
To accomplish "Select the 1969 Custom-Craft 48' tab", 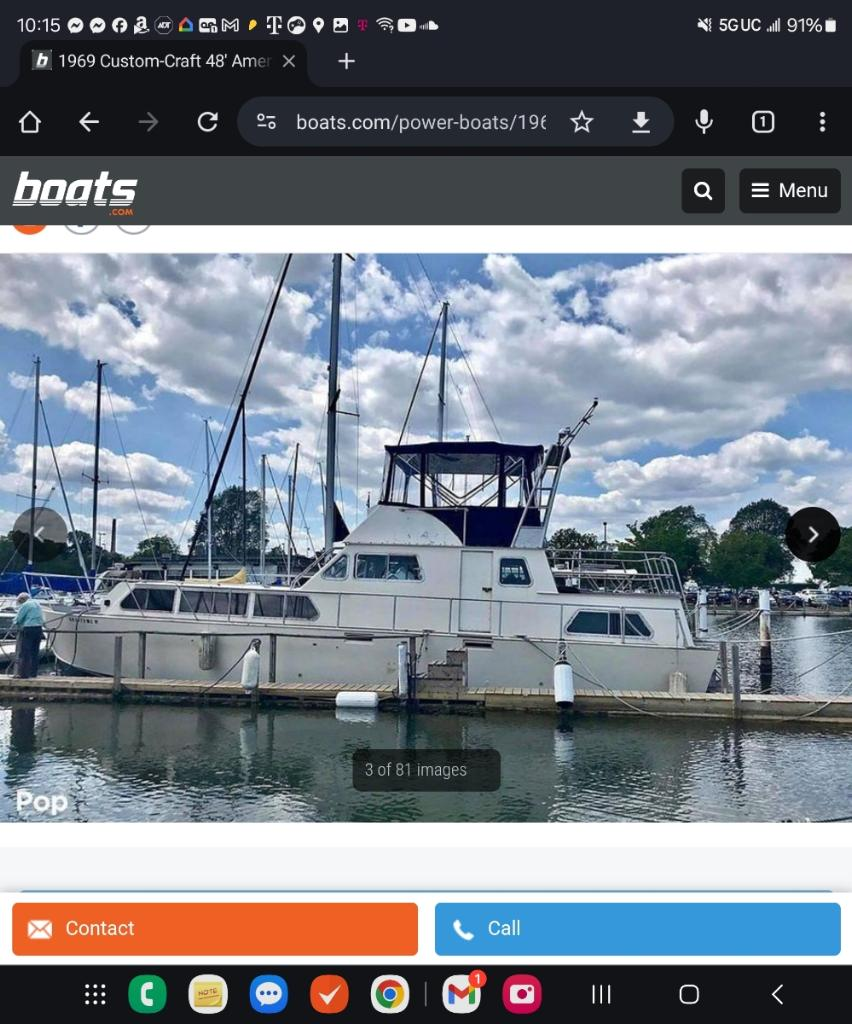I will click(163, 63).
